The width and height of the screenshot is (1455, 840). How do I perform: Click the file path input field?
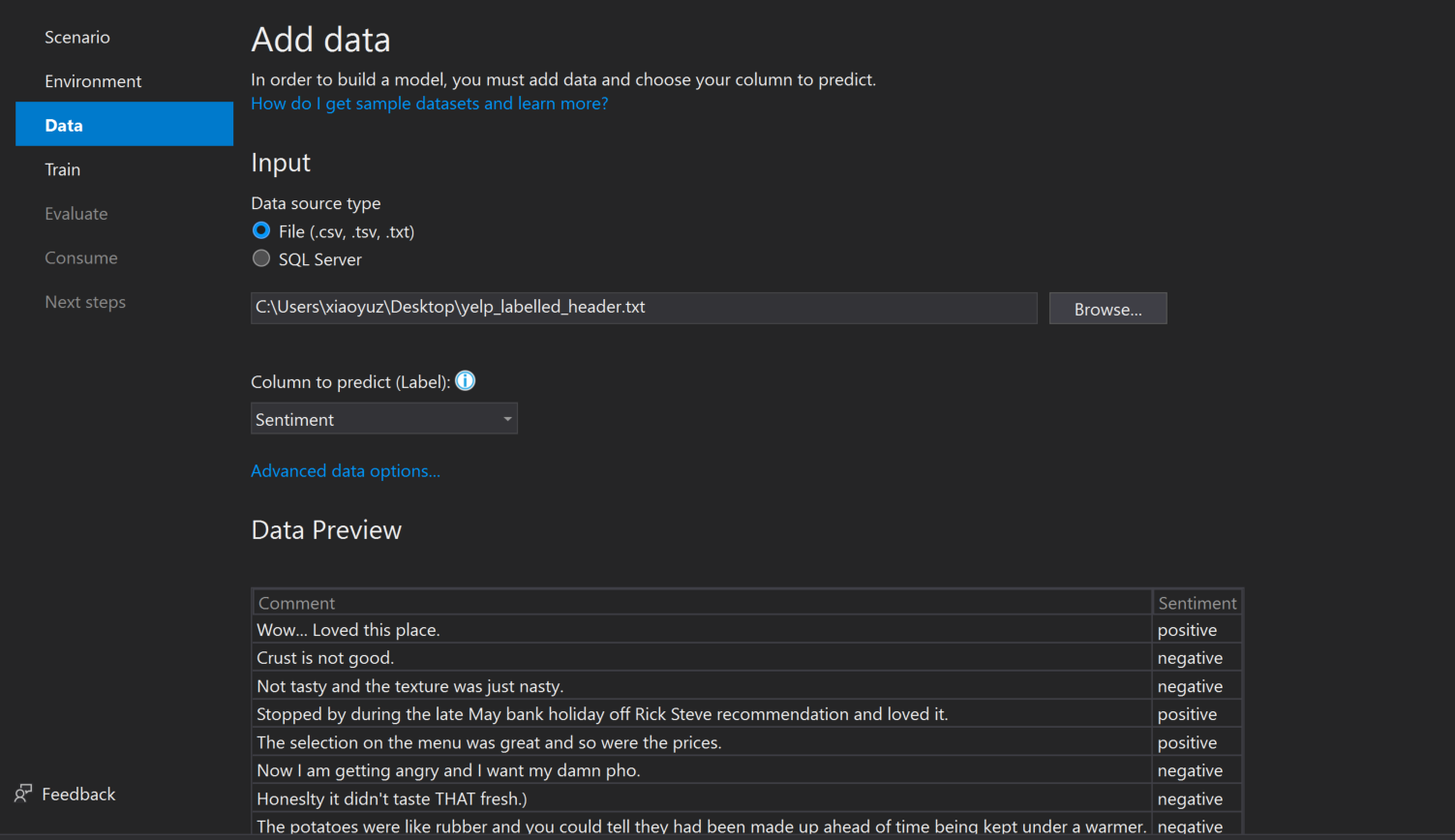point(643,308)
